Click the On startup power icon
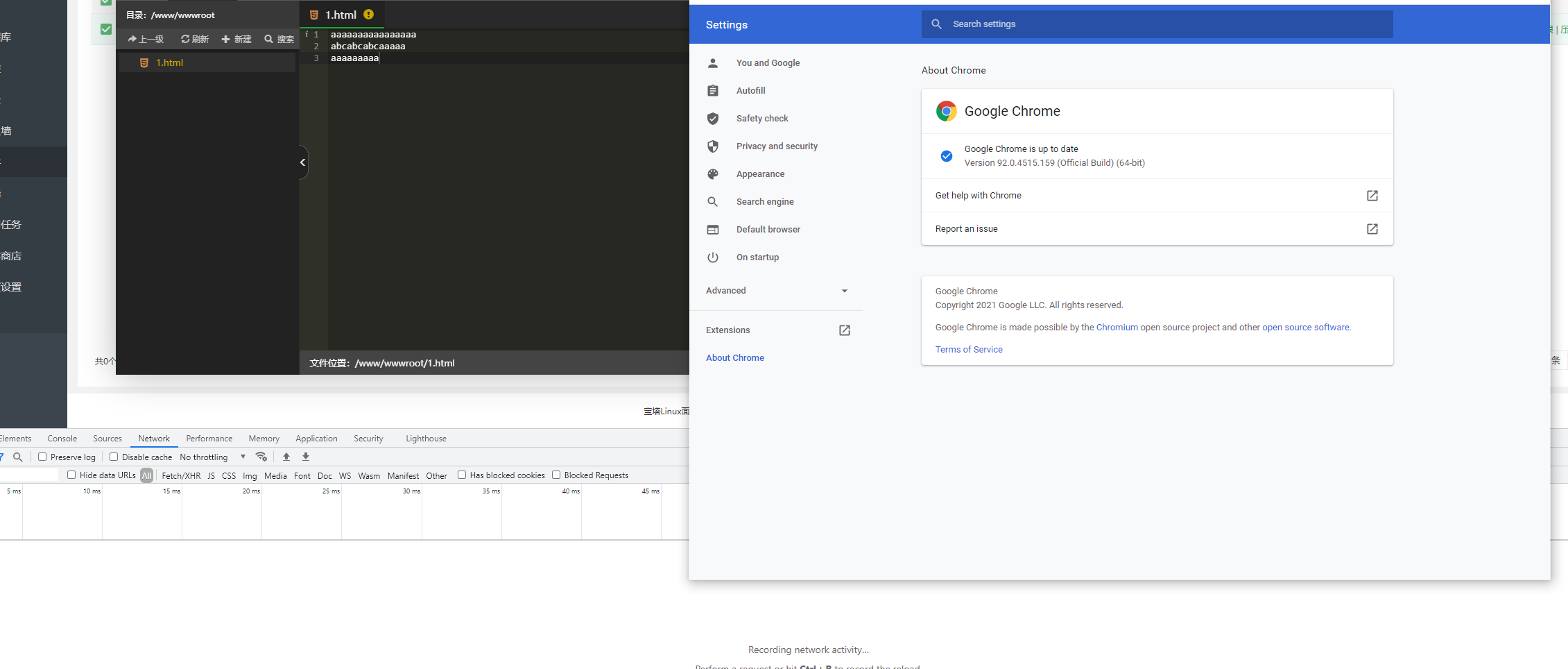This screenshot has height=669, width=1568. point(713,257)
